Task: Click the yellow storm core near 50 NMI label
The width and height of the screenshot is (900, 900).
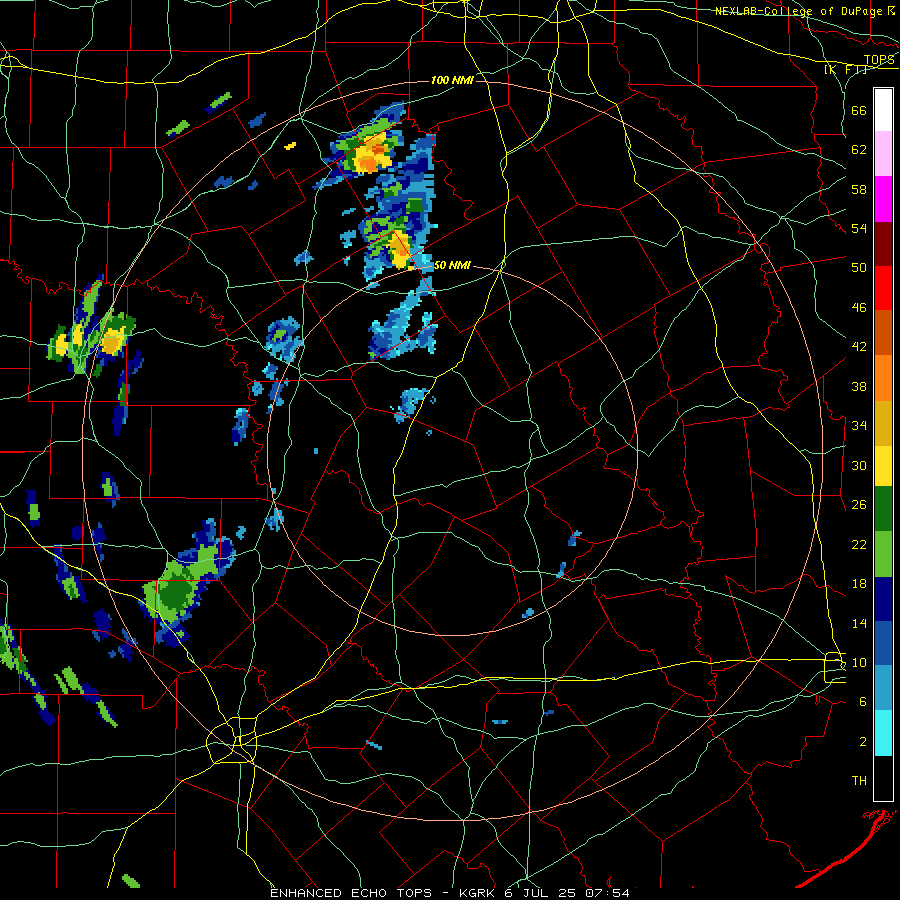Action: (x=400, y=250)
